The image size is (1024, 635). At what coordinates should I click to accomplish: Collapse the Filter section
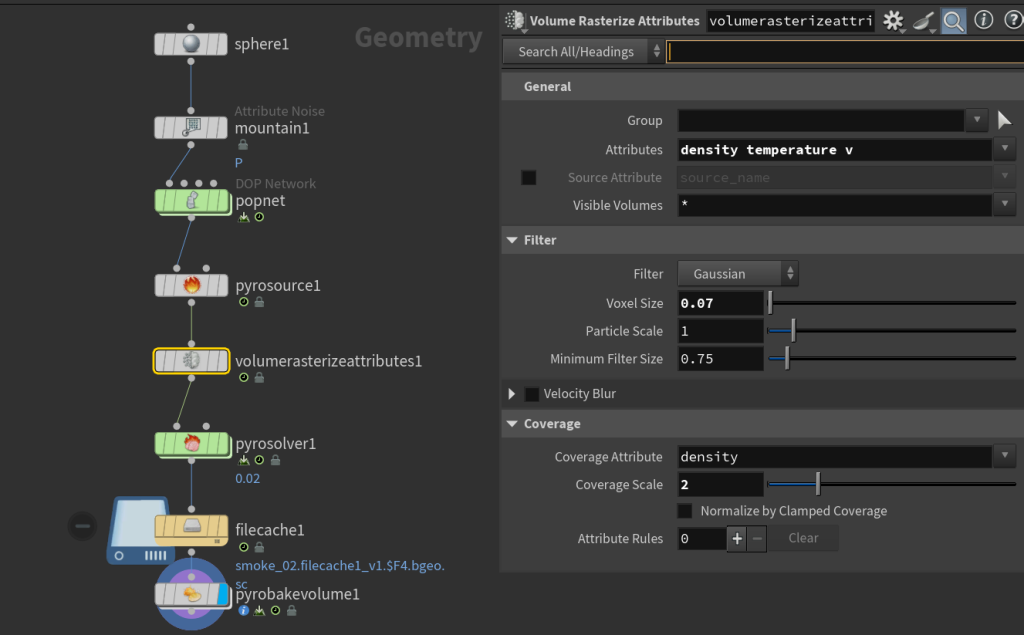pyautogui.click(x=512, y=240)
